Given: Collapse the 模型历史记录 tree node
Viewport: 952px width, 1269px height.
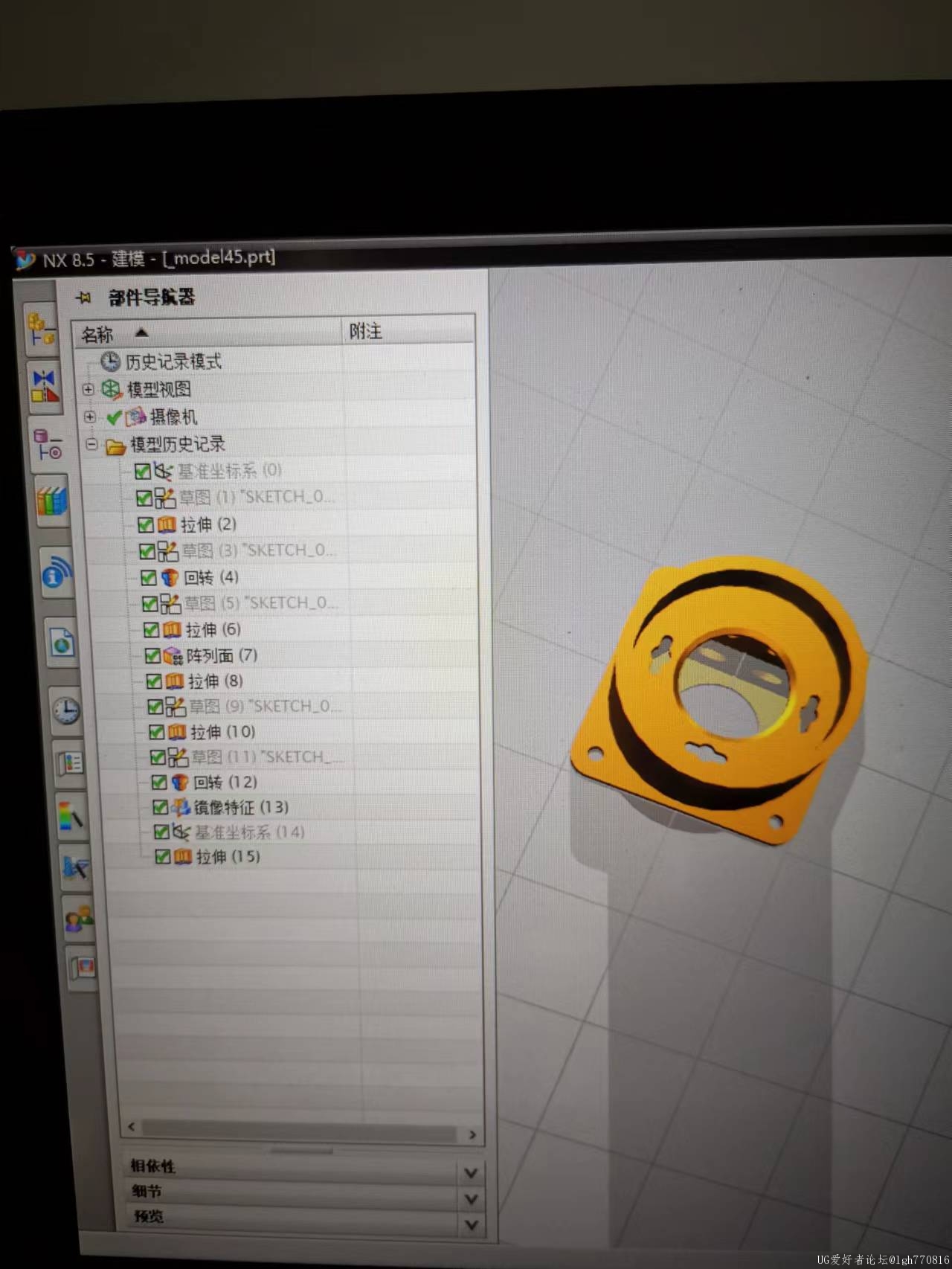Looking at the screenshot, I should [91, 445].
